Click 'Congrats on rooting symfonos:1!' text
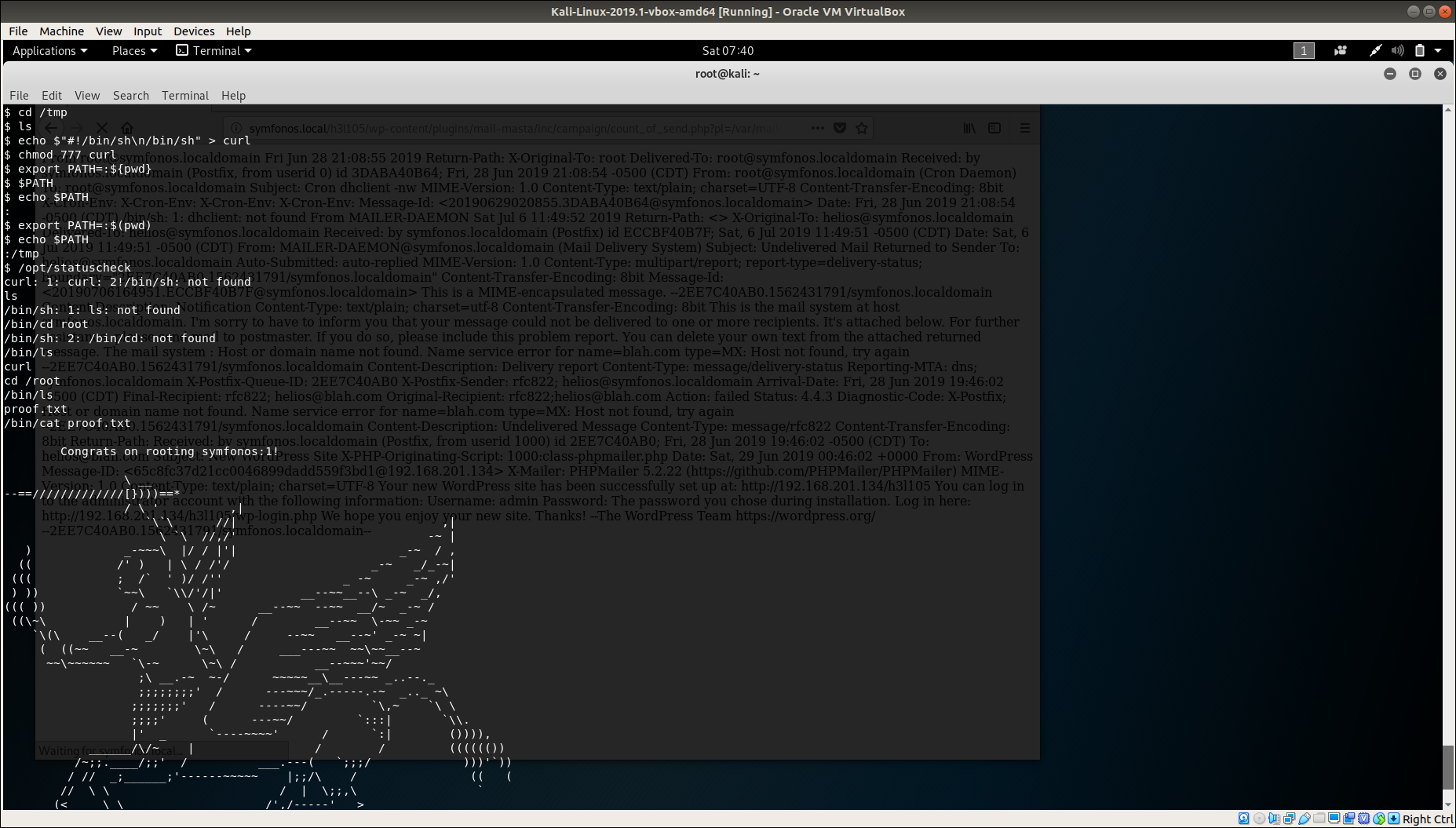This screenshot has width=1456, height=828. pyautogui.click(x=170, y=451)
